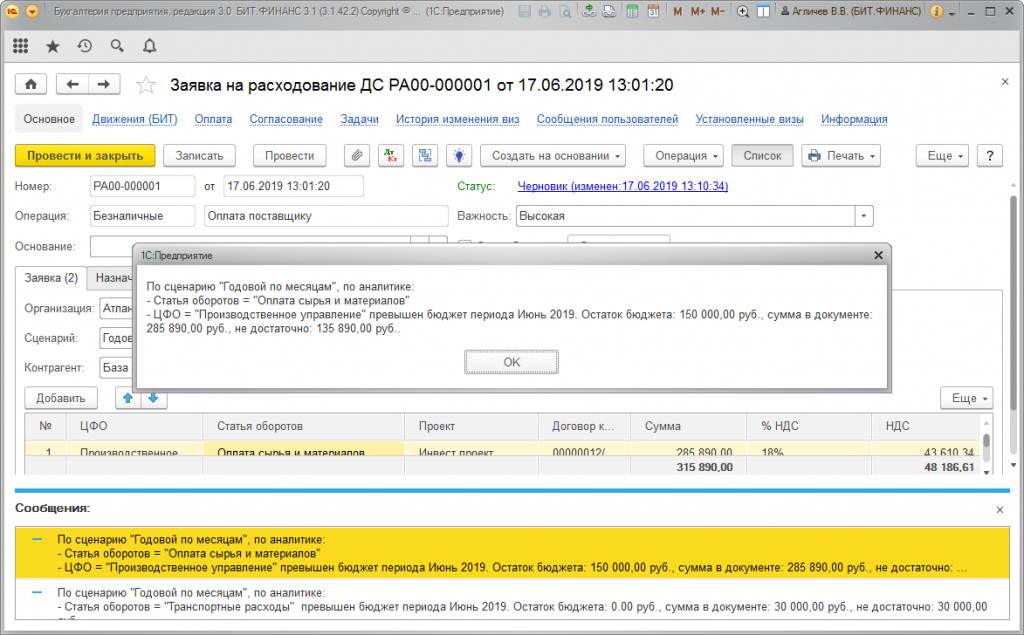Open Favorites star in top panel
Image resolution: width=1024 pixels, height=635 pixels.
coord(53,46)
